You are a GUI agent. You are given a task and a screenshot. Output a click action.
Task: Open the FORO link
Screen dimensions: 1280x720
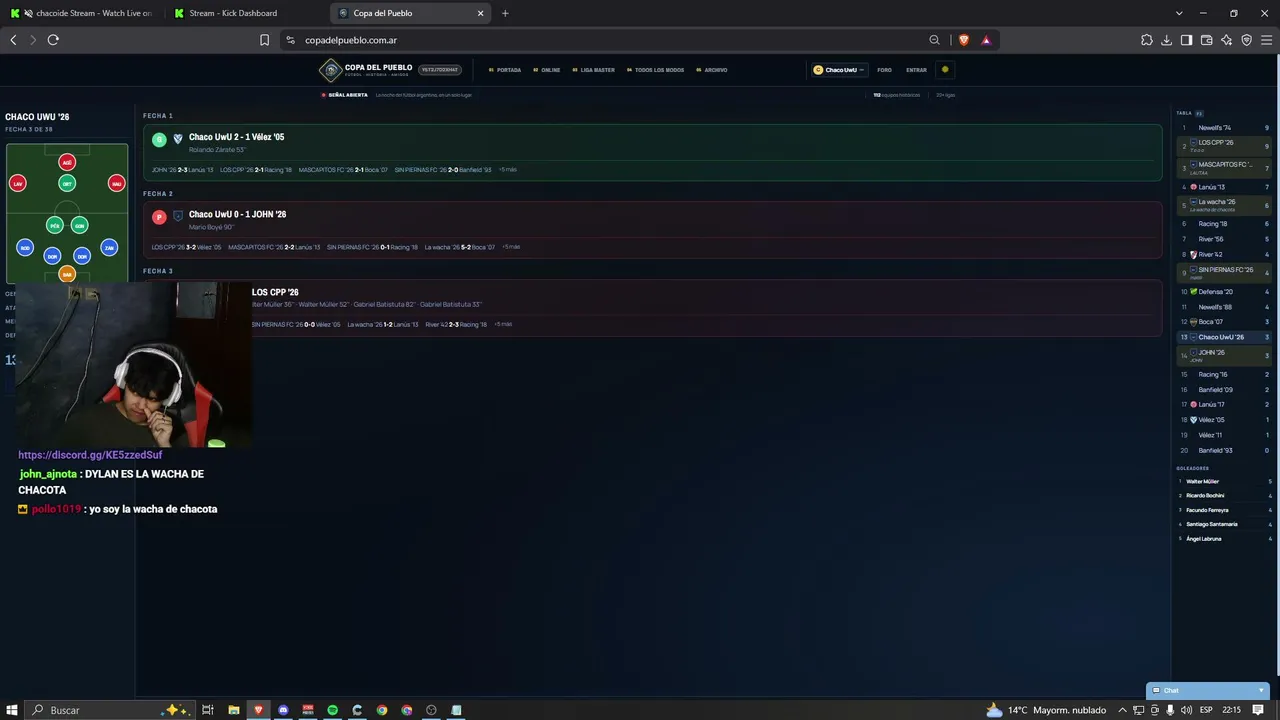[884, 70]
